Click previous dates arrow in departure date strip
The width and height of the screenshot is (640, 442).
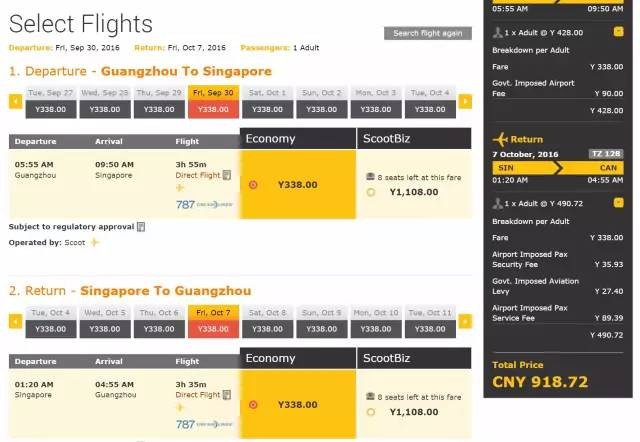pos(15,101)
